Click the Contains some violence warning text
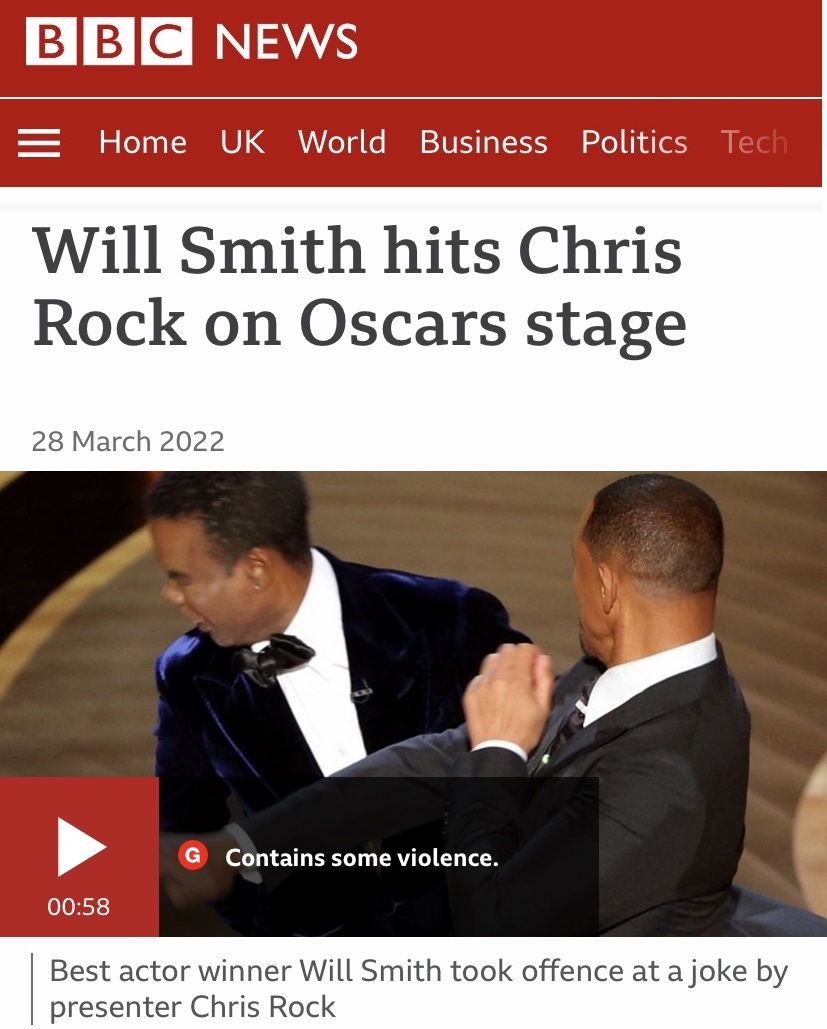 (362, 858)
